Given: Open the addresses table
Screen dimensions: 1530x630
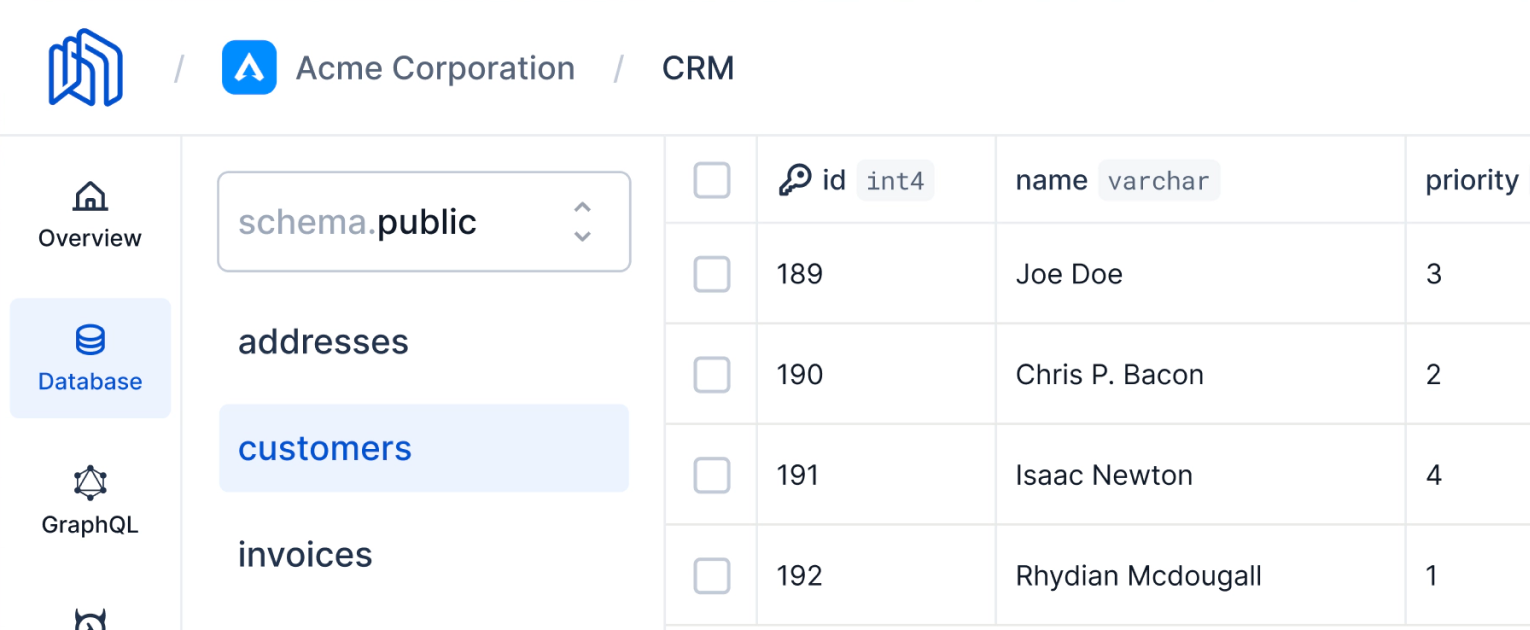Looking at the screenshot, I should coord(323,342).
